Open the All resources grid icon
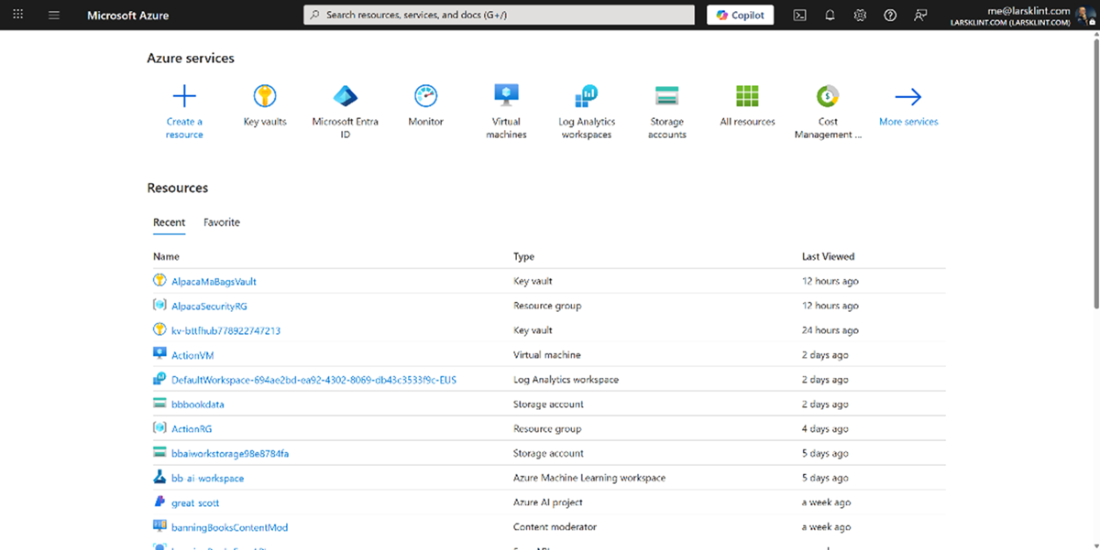Screen dimensions: 1100x550 (747, 97)
